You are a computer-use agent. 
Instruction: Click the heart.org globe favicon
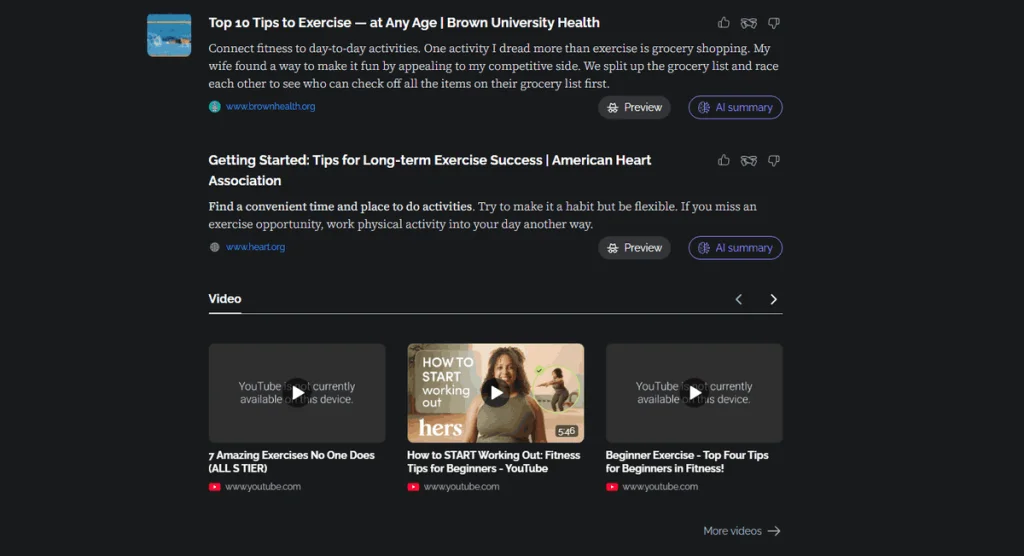214,247
